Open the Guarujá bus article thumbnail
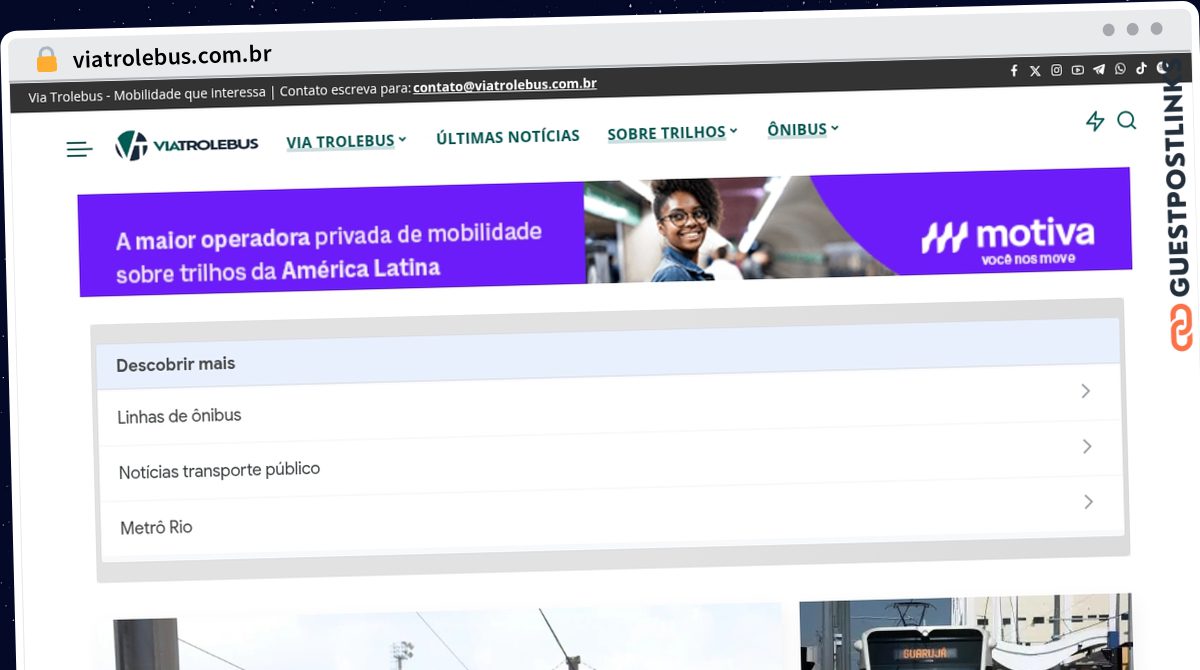The width and height of the screenshot is (1200, 670). [968, 632]
